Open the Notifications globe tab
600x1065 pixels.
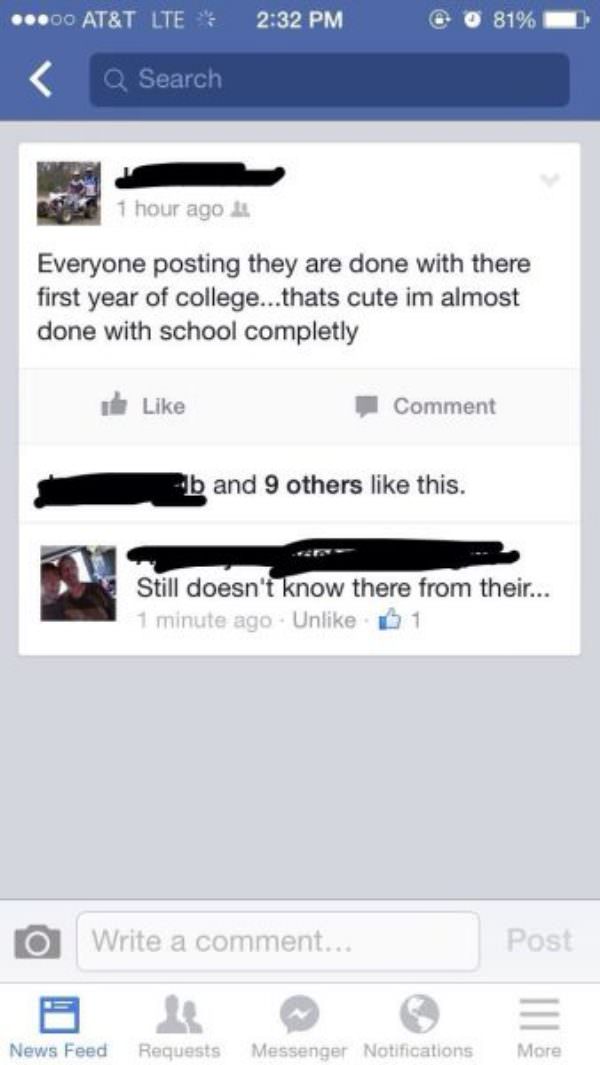click(418, 1026)
